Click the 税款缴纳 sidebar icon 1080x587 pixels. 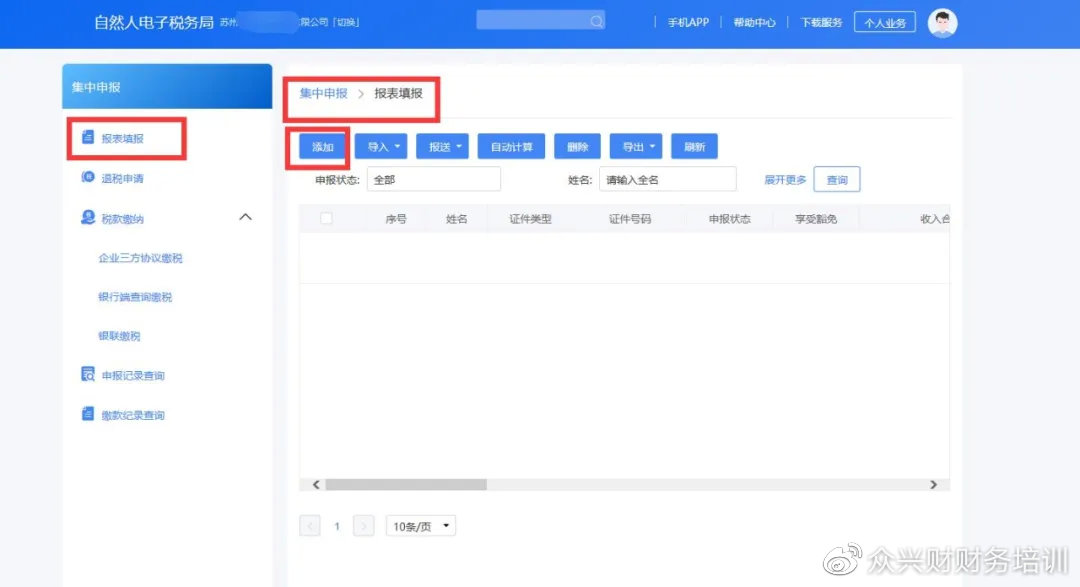click(x=87, y=218)
